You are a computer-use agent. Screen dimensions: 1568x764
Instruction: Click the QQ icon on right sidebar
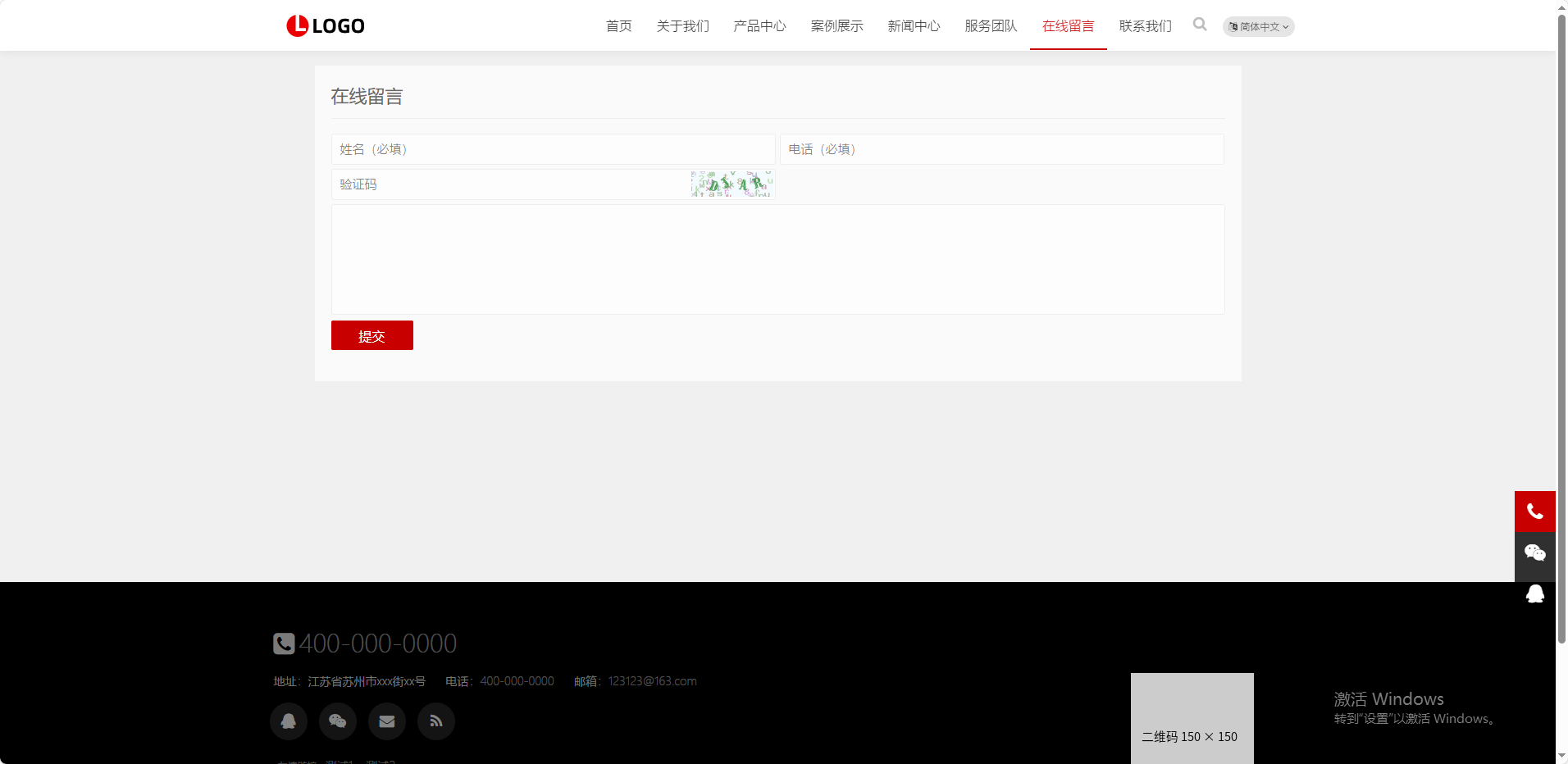[1534, 593]
